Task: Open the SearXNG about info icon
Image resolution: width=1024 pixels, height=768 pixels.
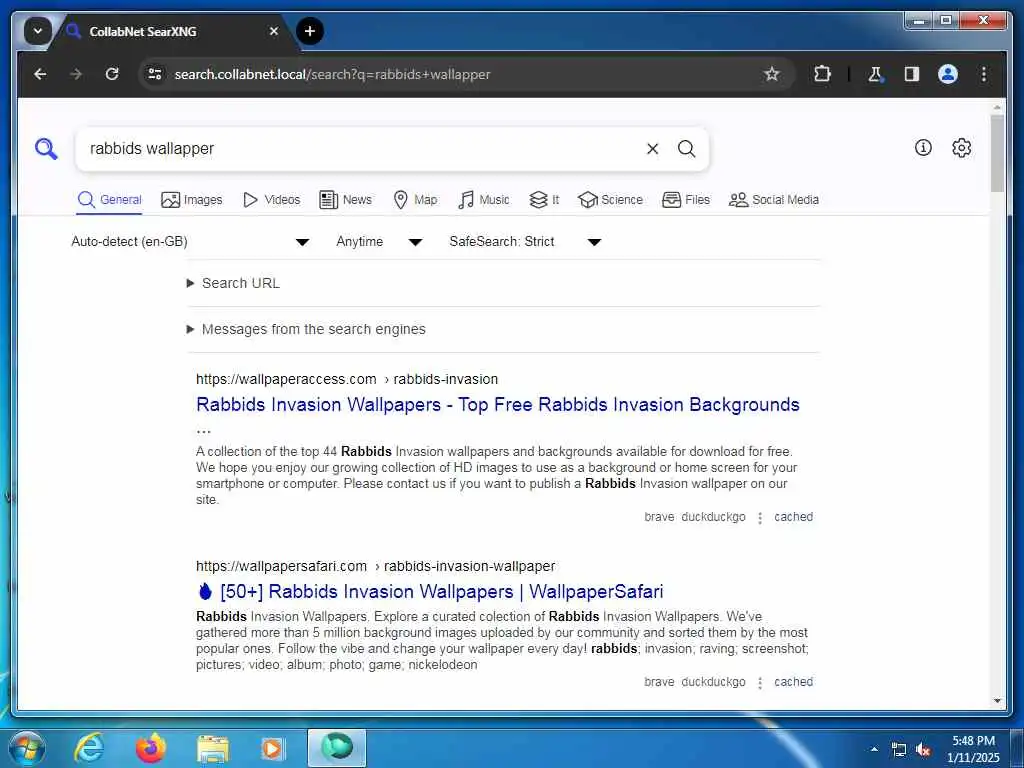Action: click(x=923, y=148)
